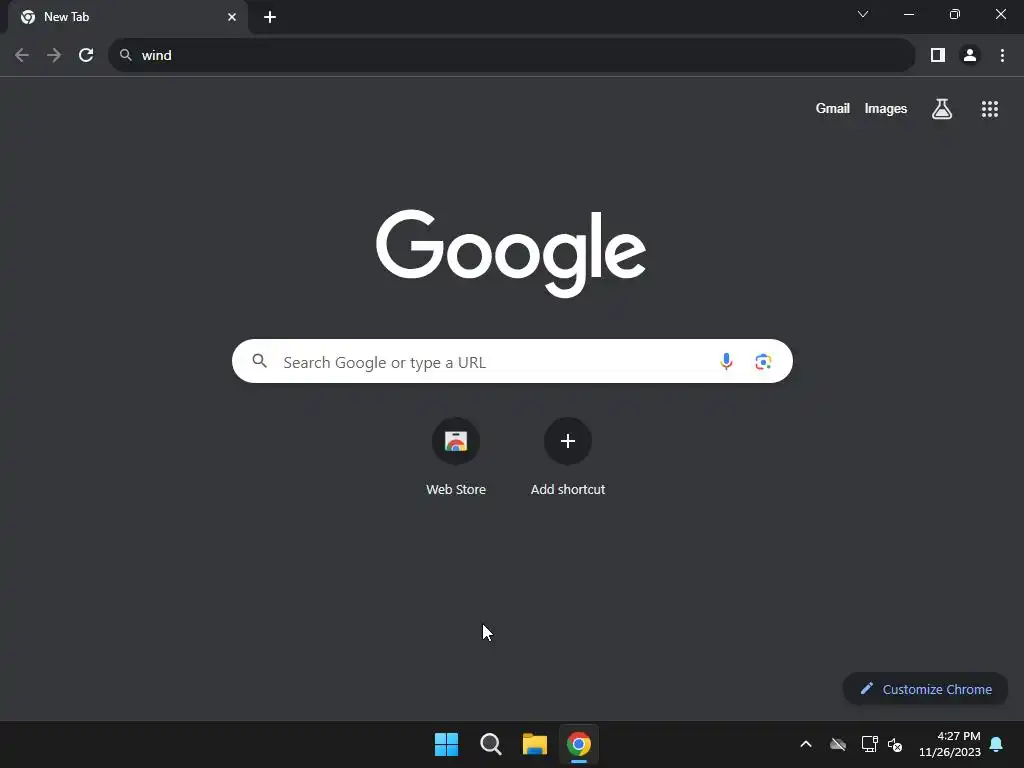The image size is (1024, 768).
Task: Open a new tab with plus button
Action: 270,17
